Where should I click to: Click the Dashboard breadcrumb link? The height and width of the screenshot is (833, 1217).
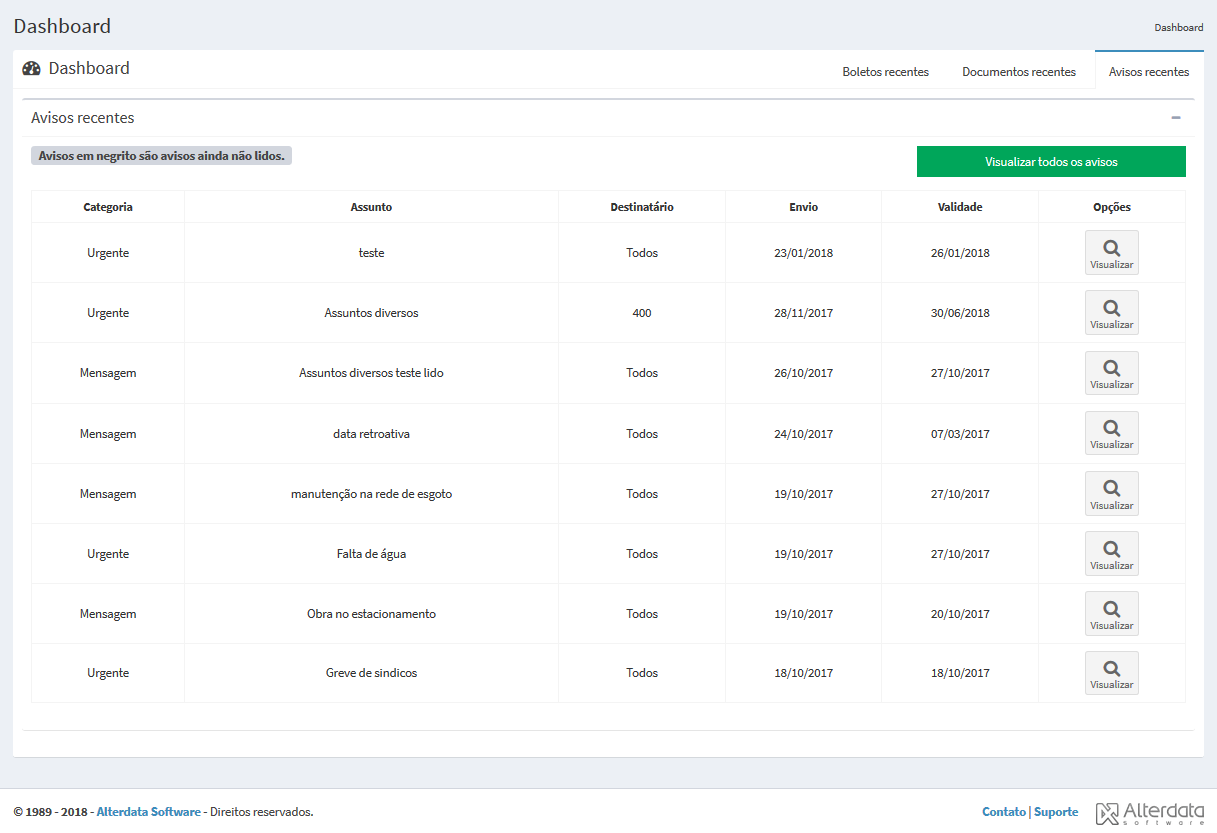[1179, 28]
